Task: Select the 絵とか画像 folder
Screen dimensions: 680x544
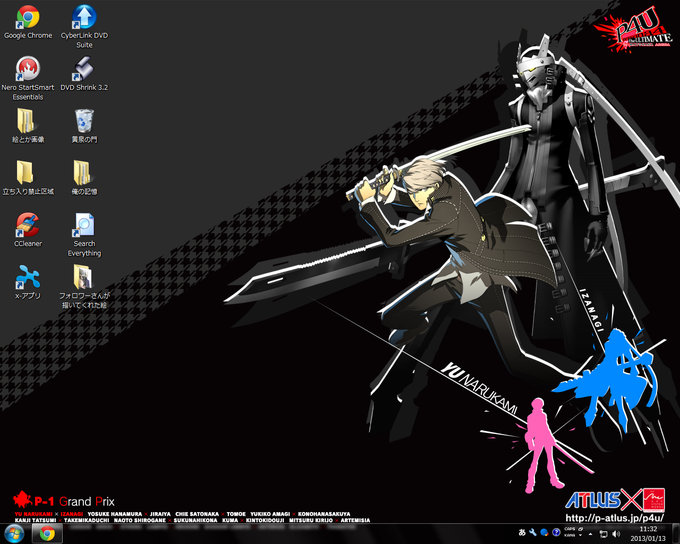Action: click(x=28, y=126)
